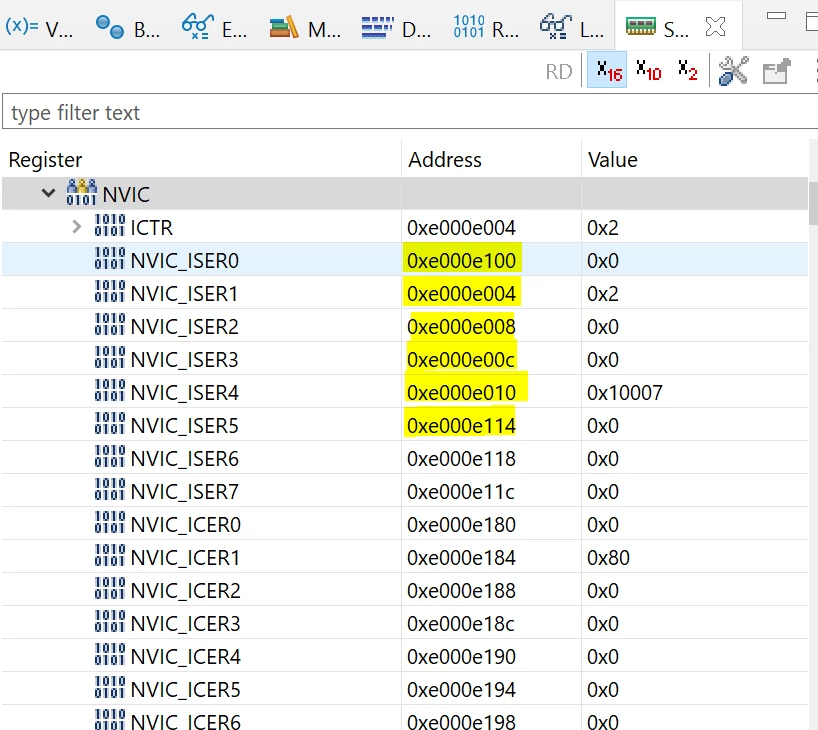The image size is (818, 730).
Task: Open the Expressions view tab icon
Action: 197,27
